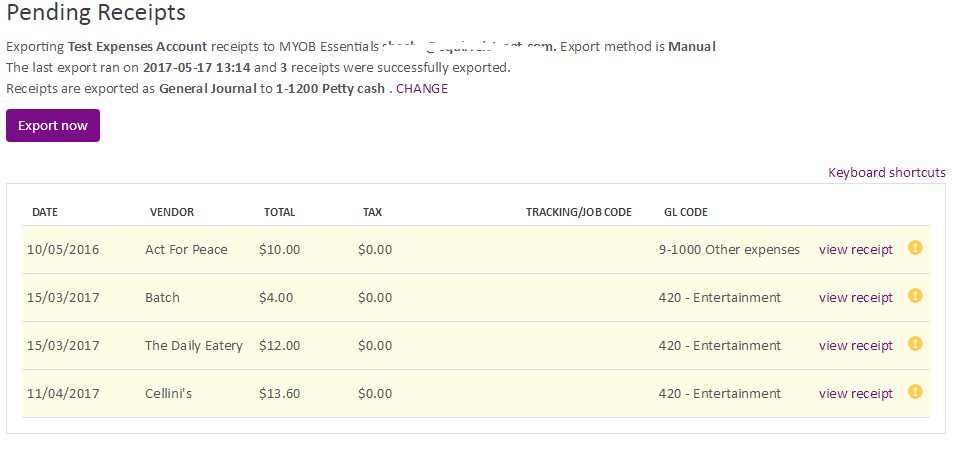
Task: Click the GL CODE column header
Action: tap(686, 212)
